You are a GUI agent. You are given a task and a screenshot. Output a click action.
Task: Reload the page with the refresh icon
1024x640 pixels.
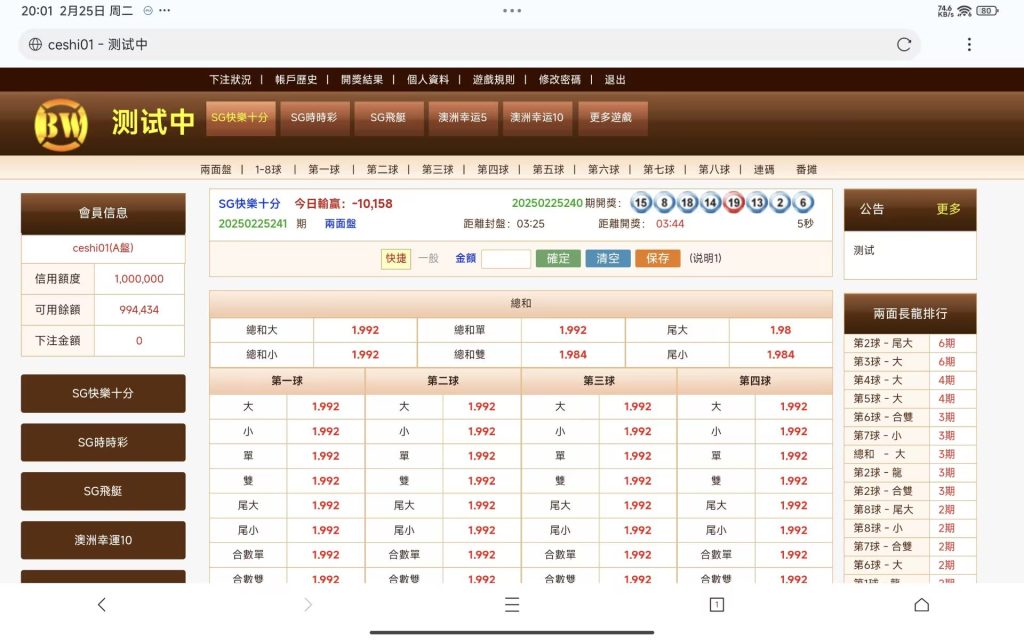coord(903,44)
